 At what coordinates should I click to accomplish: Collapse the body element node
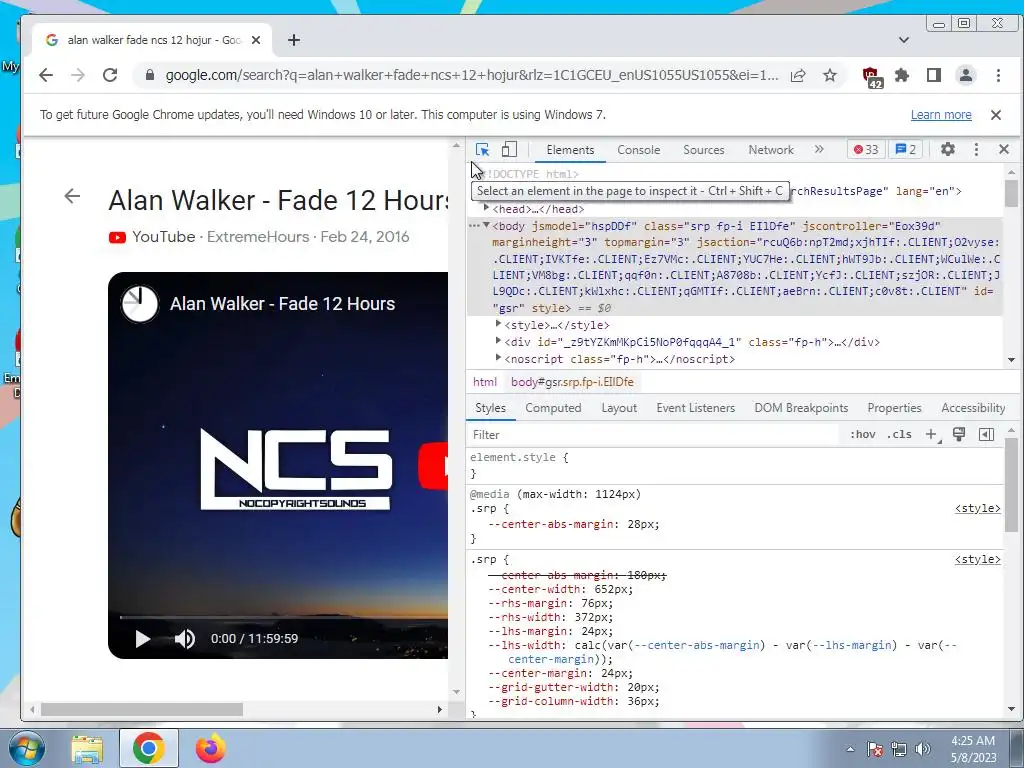(x=486, y=225)
